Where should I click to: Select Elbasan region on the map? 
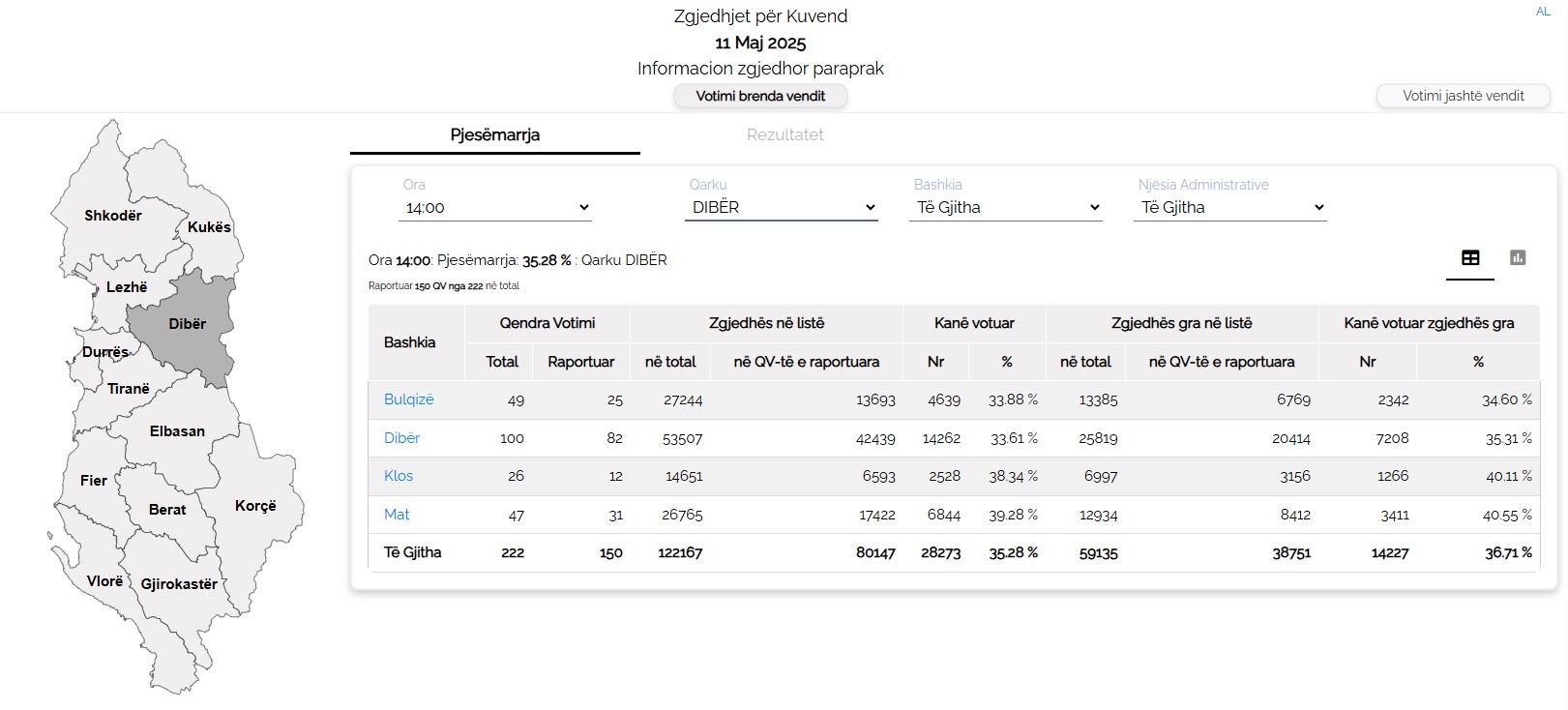(x=177, y=431)
